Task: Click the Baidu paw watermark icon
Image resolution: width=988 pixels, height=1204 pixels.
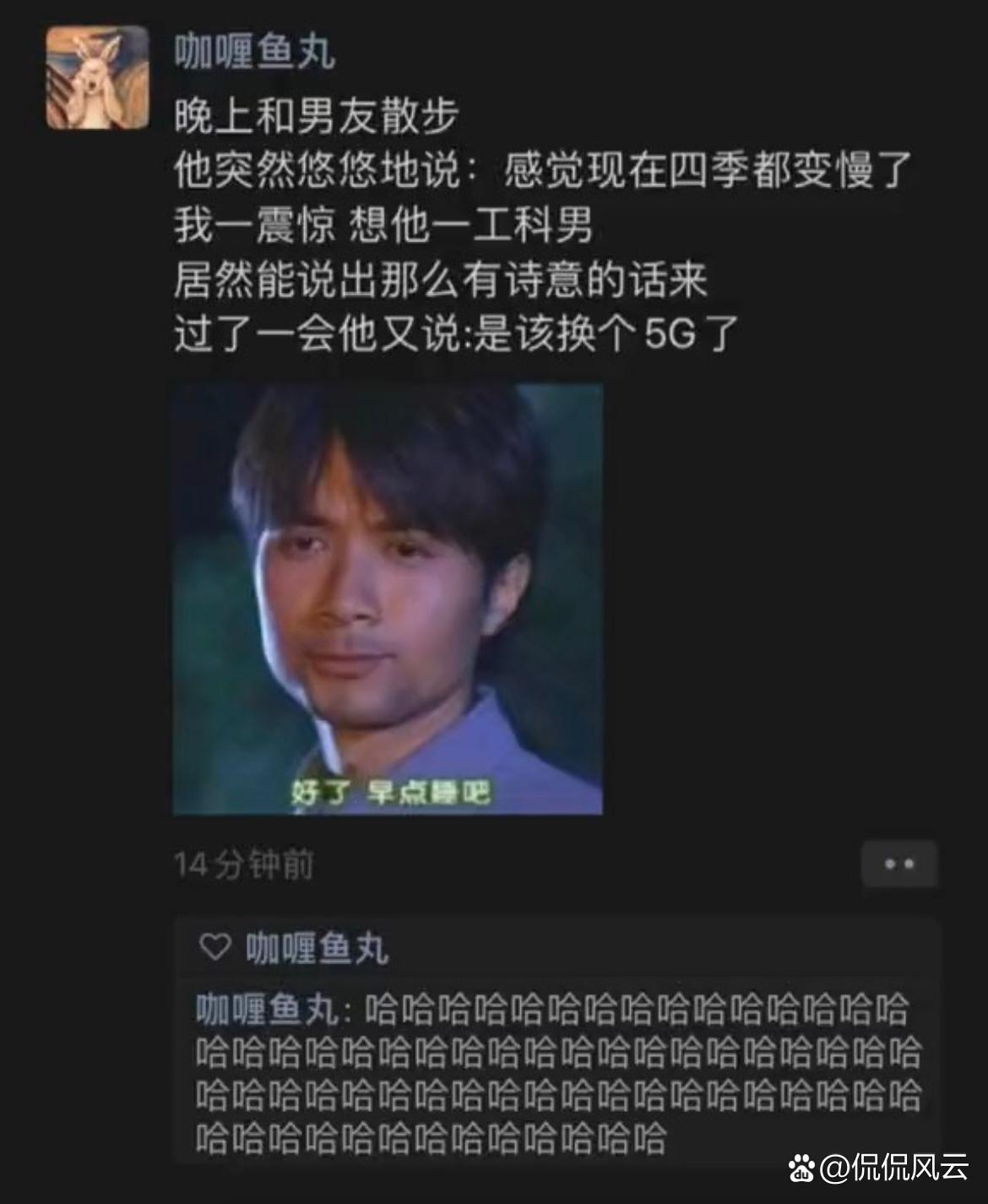Action: [x=801, y=1168]
